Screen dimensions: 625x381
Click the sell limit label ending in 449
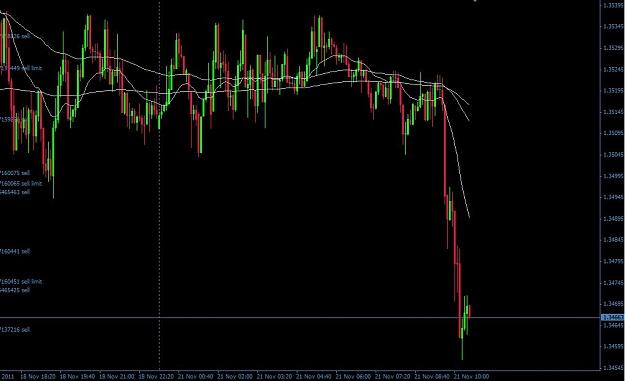[x=21, y=68]
